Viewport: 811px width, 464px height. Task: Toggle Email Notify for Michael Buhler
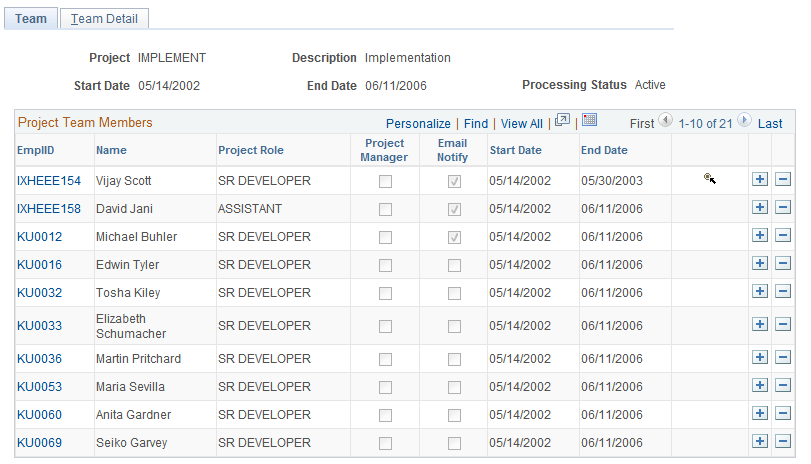click(454, 237)
